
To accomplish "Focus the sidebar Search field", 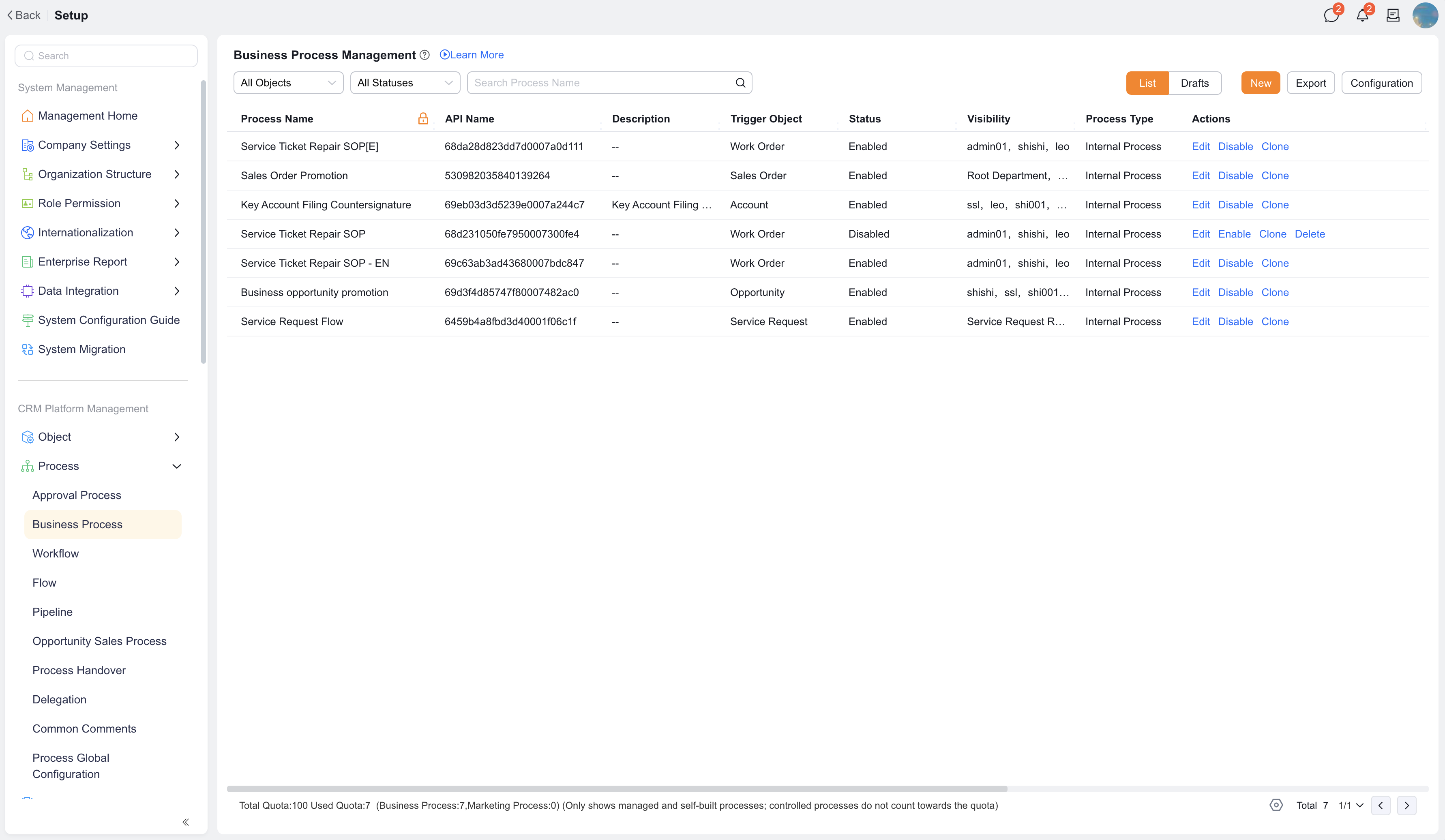I will click(106, 56).
